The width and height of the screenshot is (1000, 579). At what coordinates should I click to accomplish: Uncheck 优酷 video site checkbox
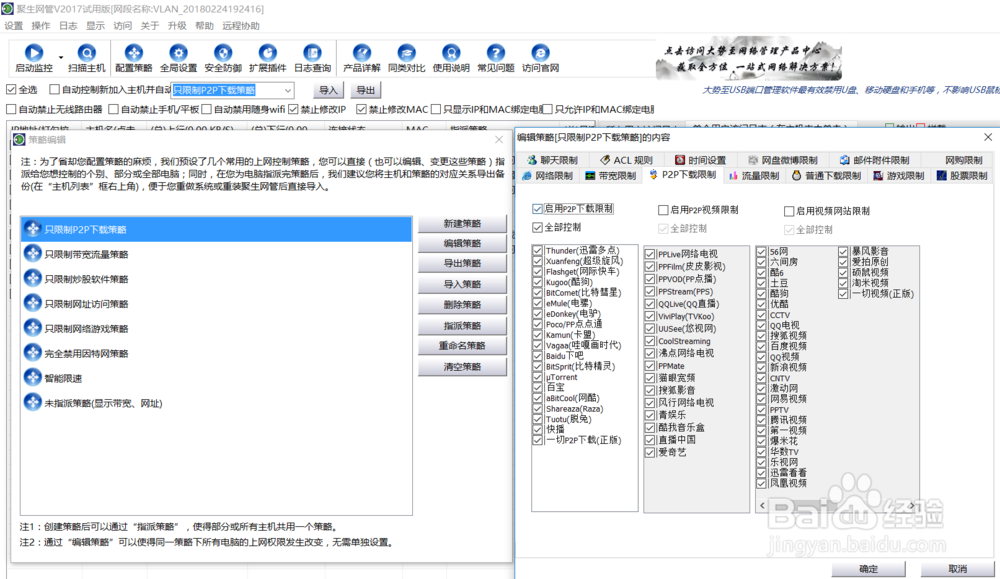coord(761,304)
